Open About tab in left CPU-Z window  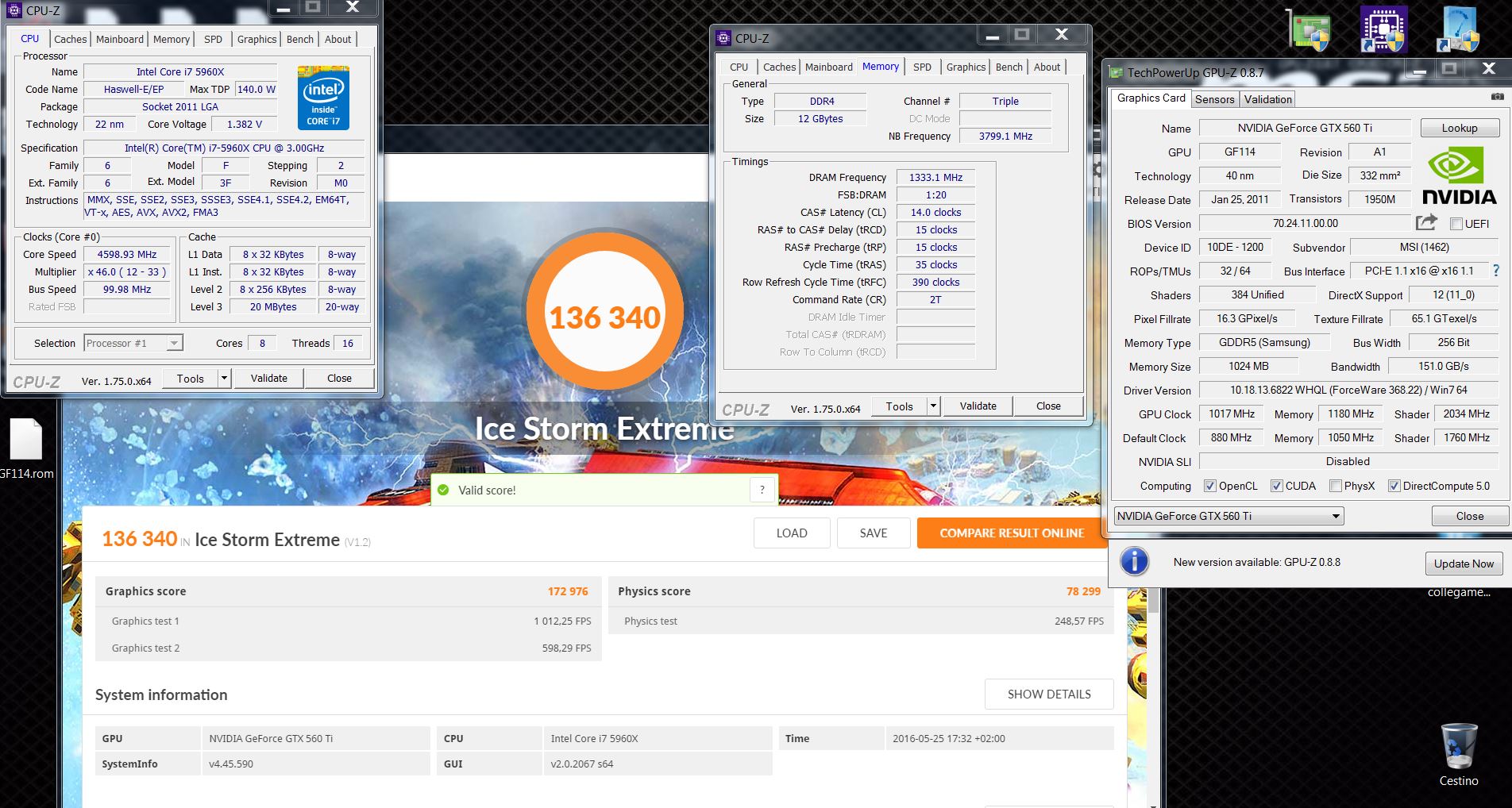tap(337, 39)
